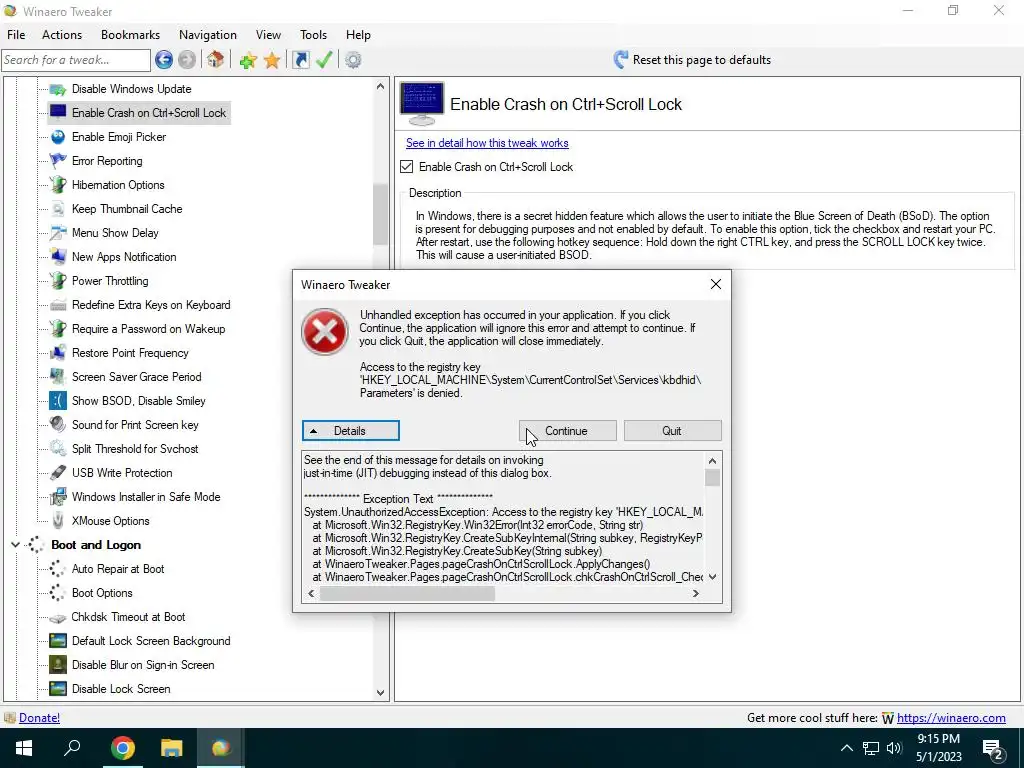1024x768 pixels.
Task: Click Continue in the error dialog
Action: tap(568, 431)
